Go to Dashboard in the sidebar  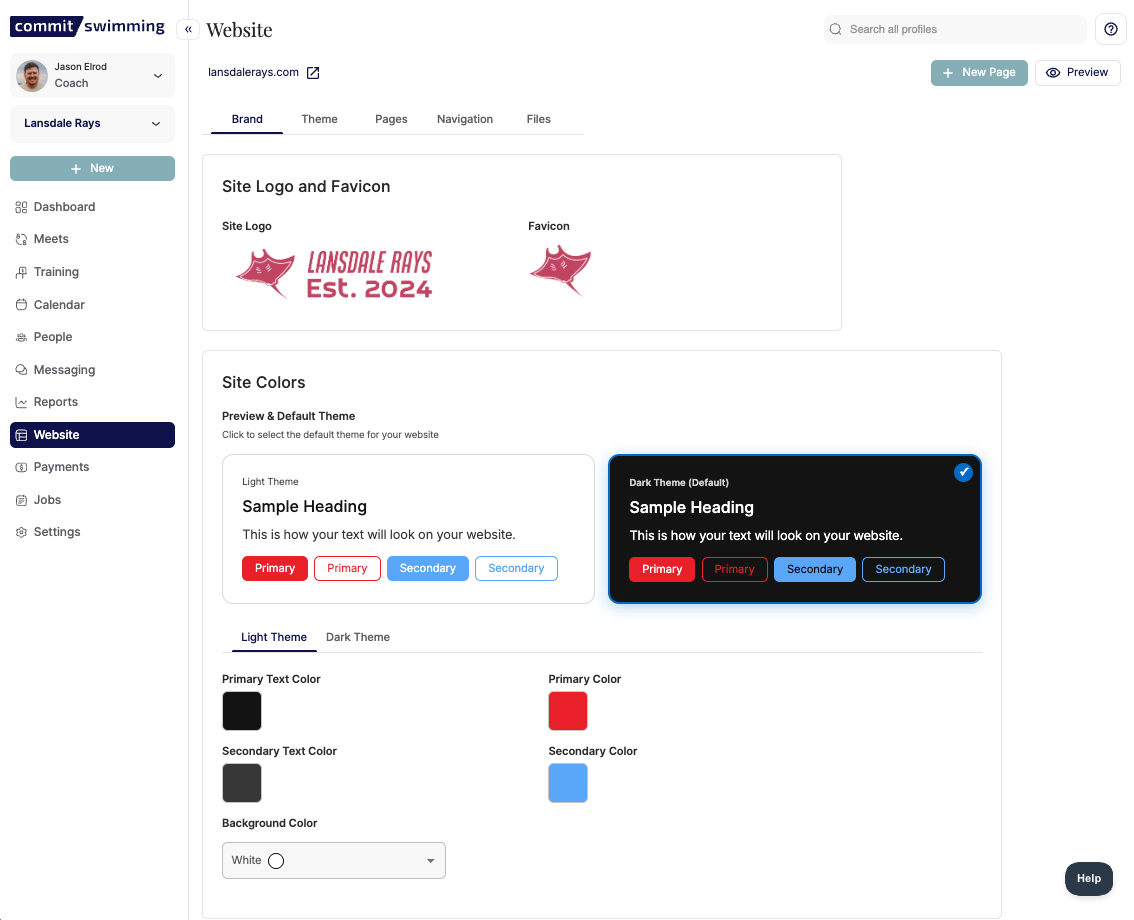click(93, 208)
